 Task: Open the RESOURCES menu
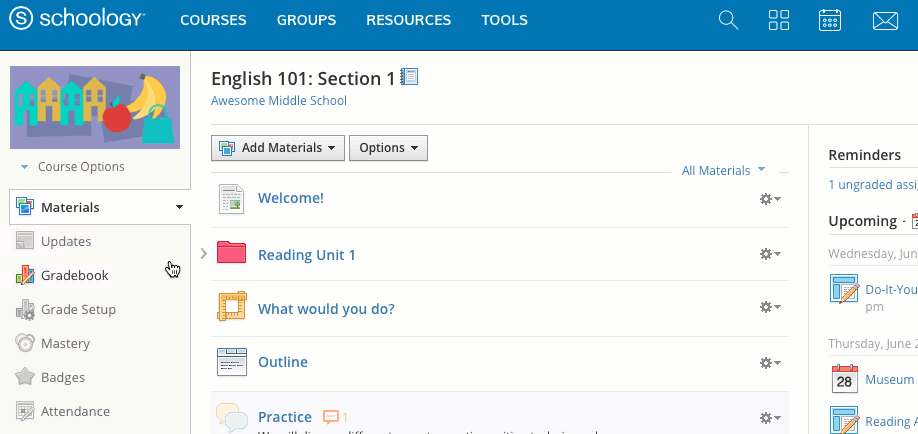tap(408, 20)
